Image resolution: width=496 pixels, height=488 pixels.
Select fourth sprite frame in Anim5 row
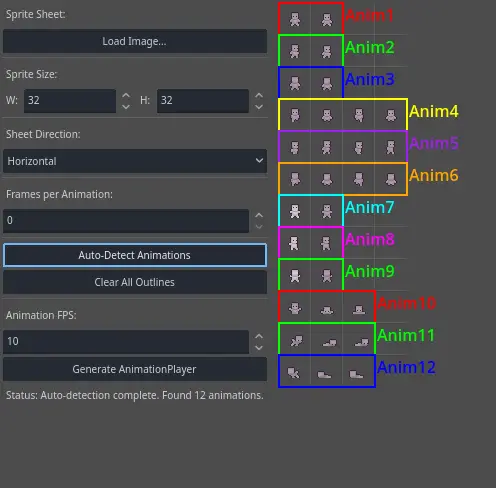pyautogui.click(x=391, y=147)
